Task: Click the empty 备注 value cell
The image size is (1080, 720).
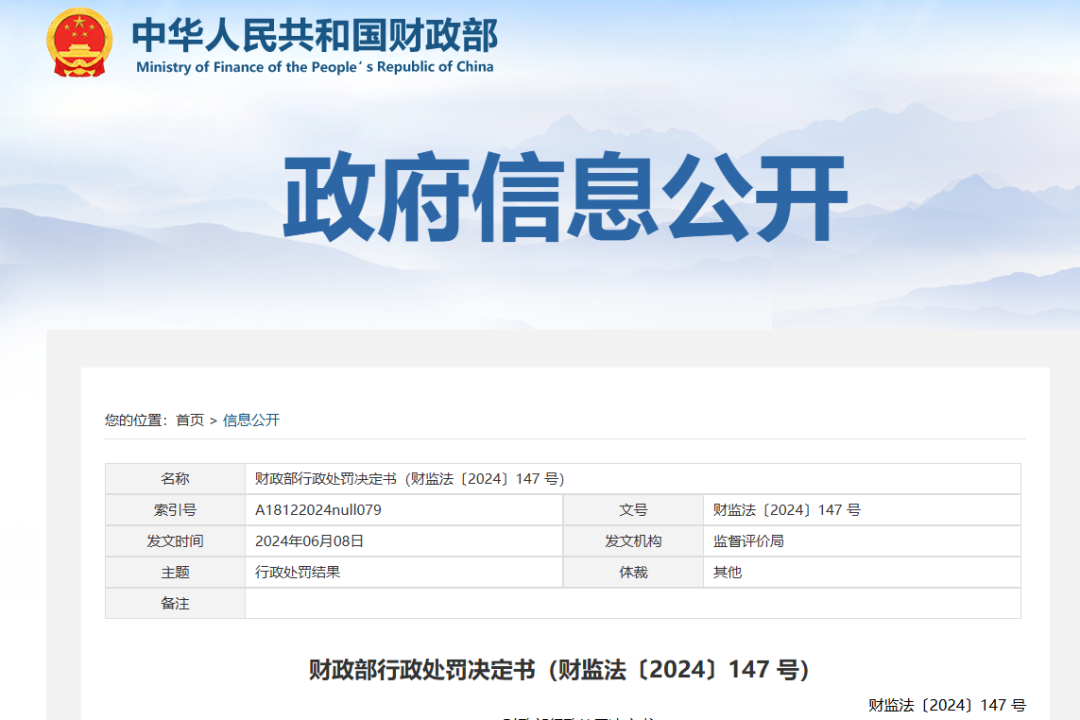Action: click(632, 603)
